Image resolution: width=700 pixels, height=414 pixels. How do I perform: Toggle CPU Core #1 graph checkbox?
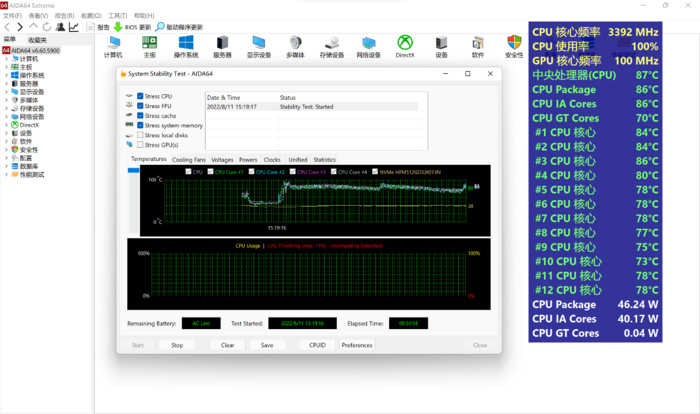210,171
